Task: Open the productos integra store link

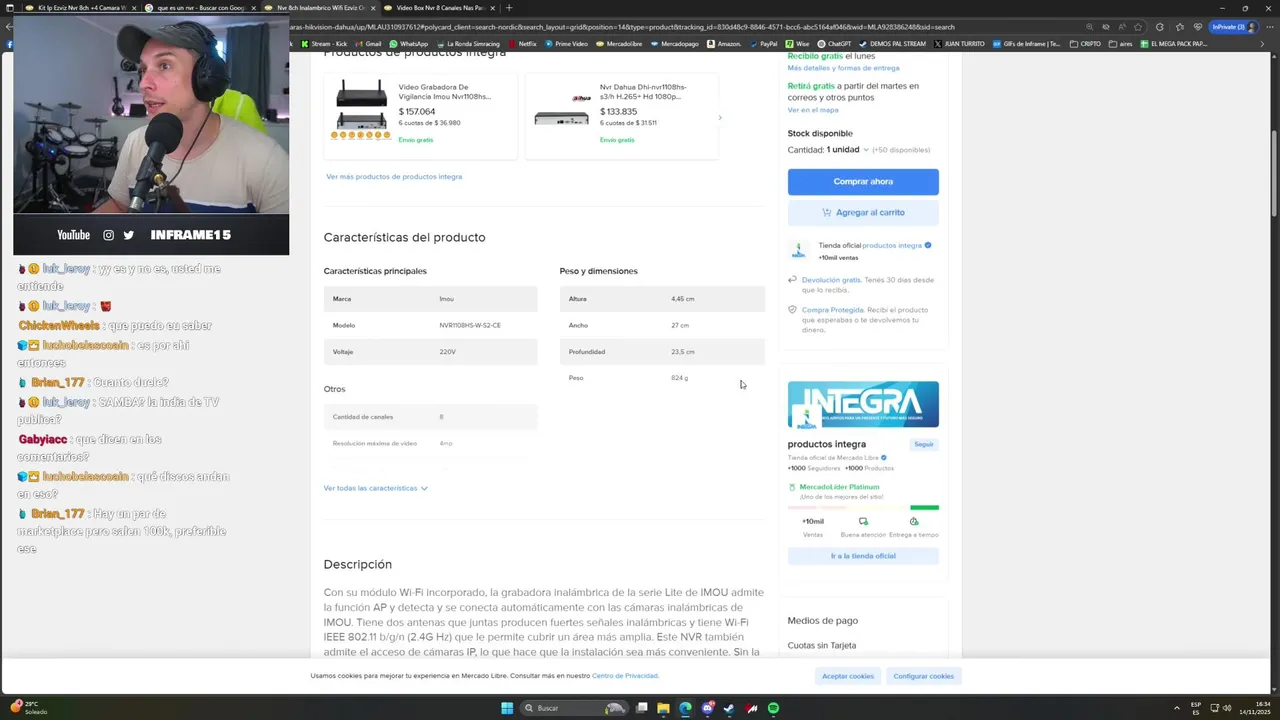Action: 892,245
